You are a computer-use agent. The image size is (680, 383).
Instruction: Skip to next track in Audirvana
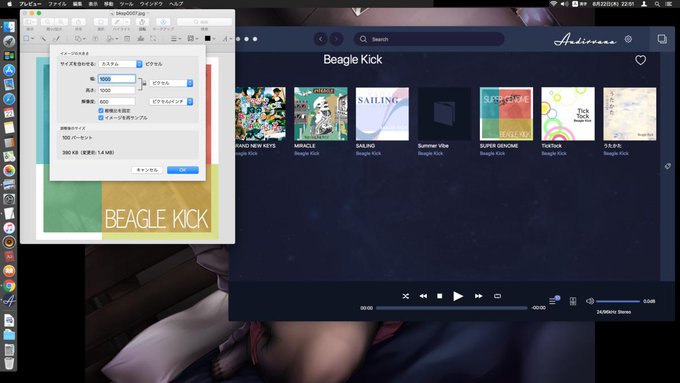[478, 296]
